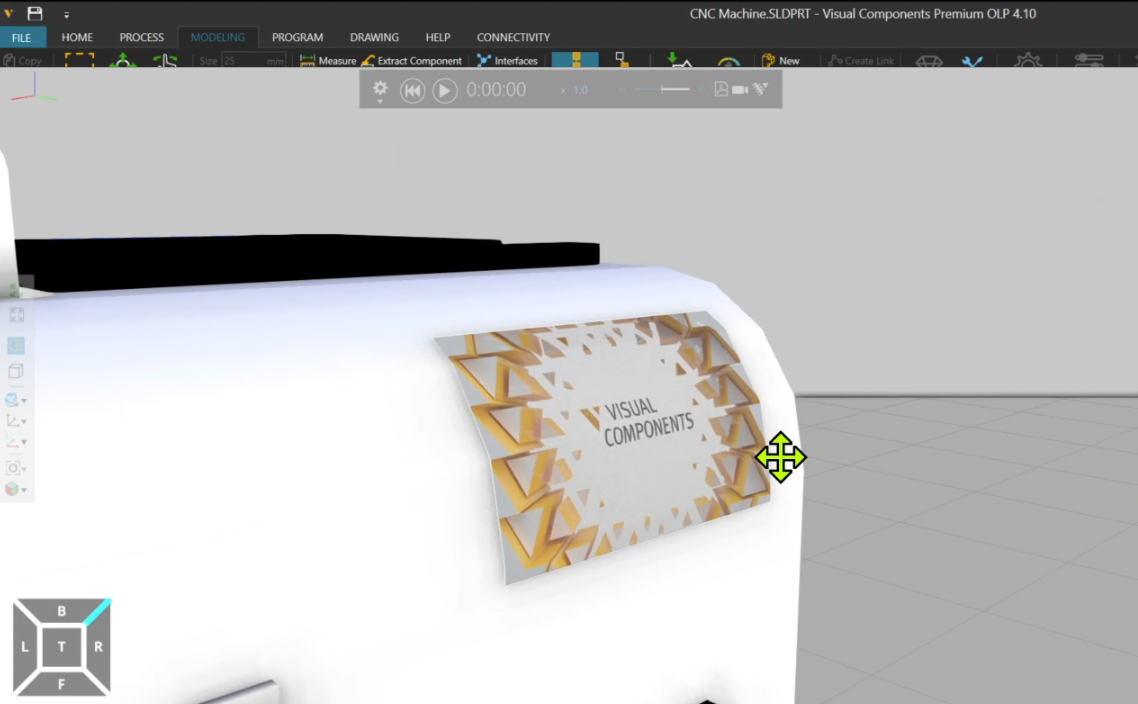Viewport: 1138px width, 704px height.
Task: Select the fit-to-view icon in sidebar
Action: 16,315
